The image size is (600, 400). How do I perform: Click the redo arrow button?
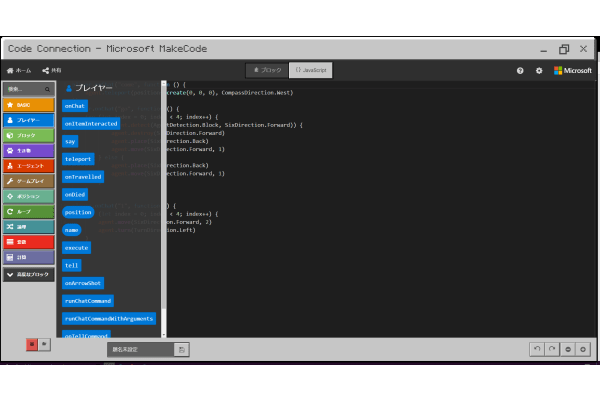[x=552, y=349]
